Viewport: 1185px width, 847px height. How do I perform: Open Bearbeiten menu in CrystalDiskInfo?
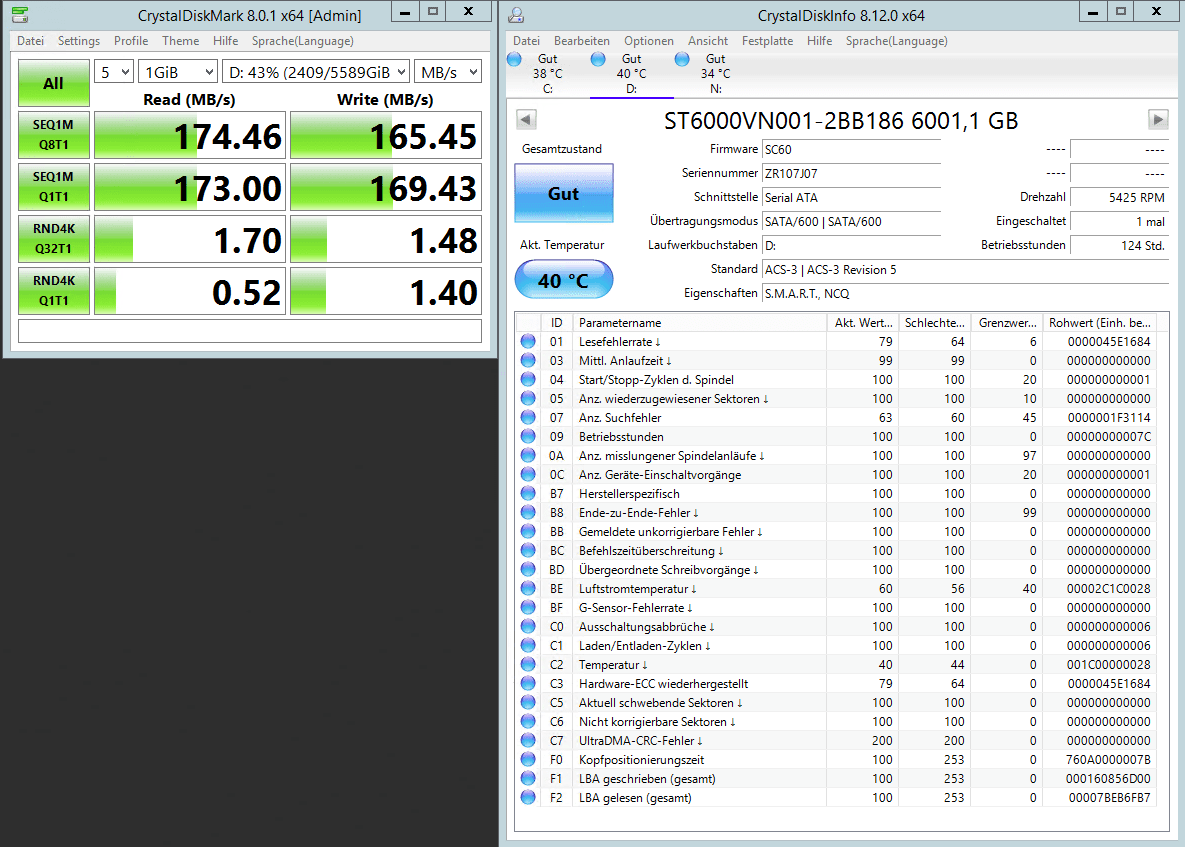pos(582,41)
